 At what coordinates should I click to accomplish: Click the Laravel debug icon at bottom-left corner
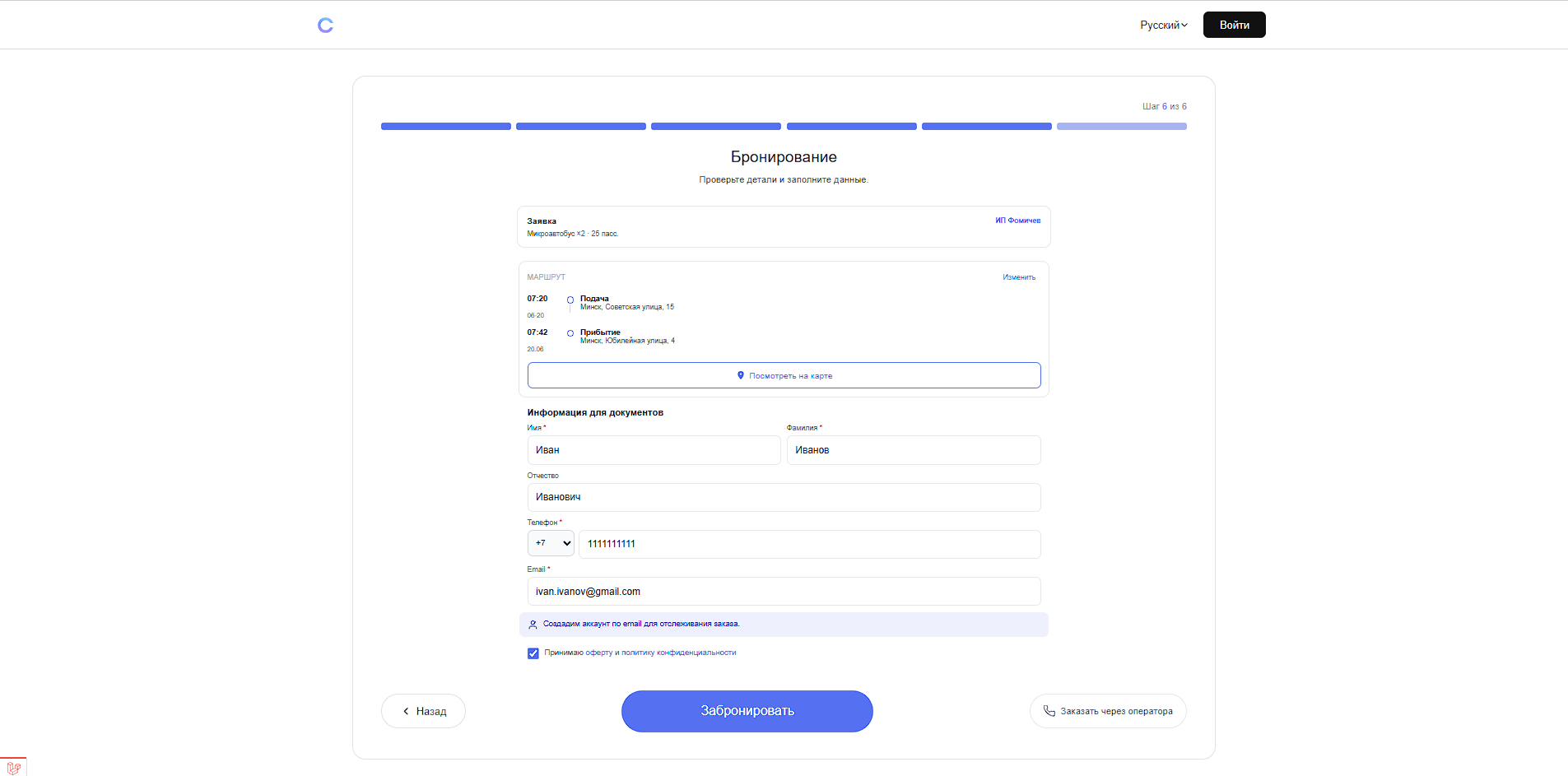(x=13, y=767)
